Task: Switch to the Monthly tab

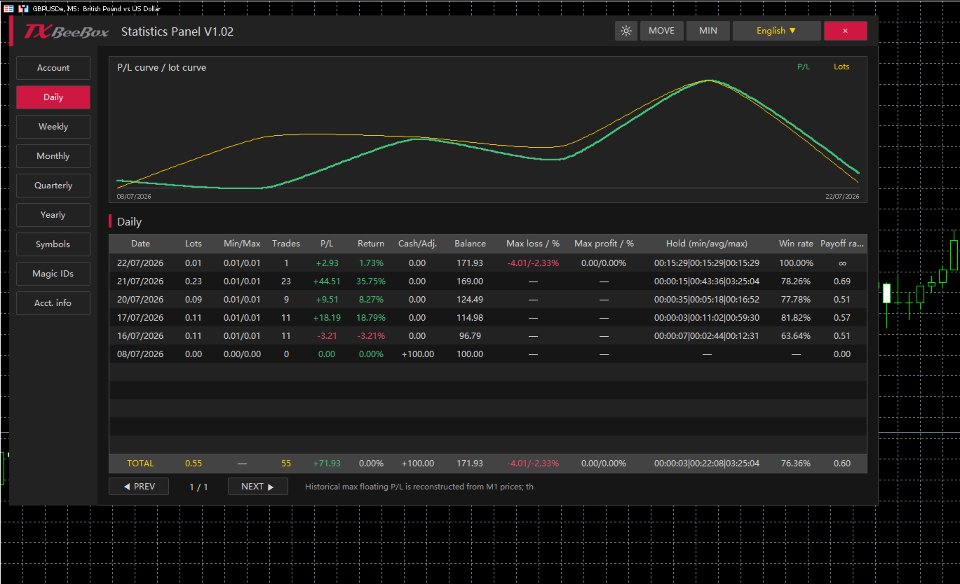Action: coord(53,156)
